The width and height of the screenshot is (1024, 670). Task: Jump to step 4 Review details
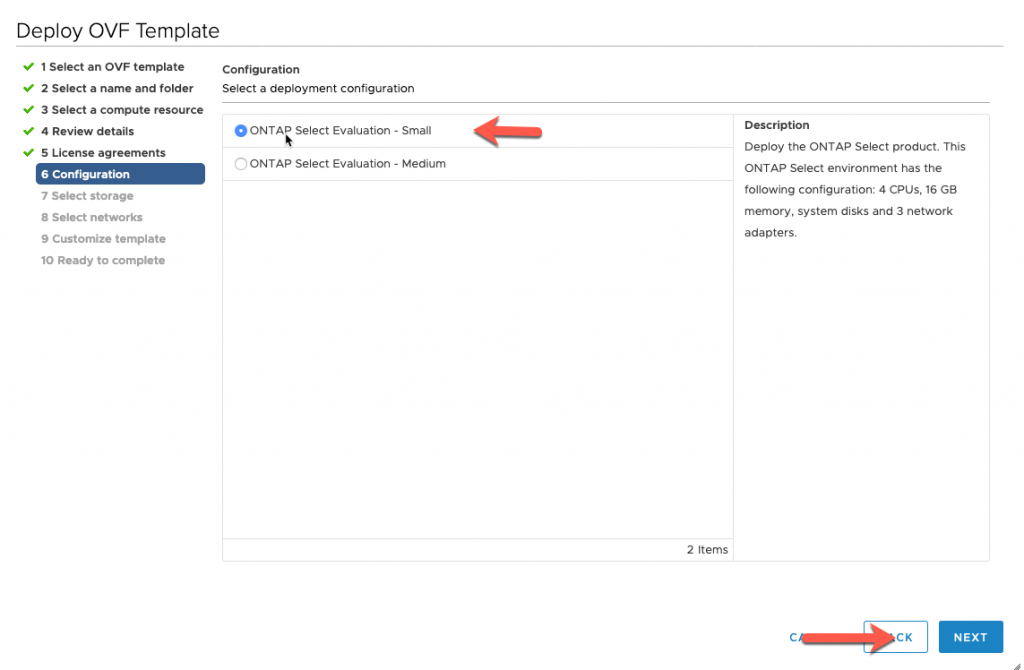tap(88, 131)
